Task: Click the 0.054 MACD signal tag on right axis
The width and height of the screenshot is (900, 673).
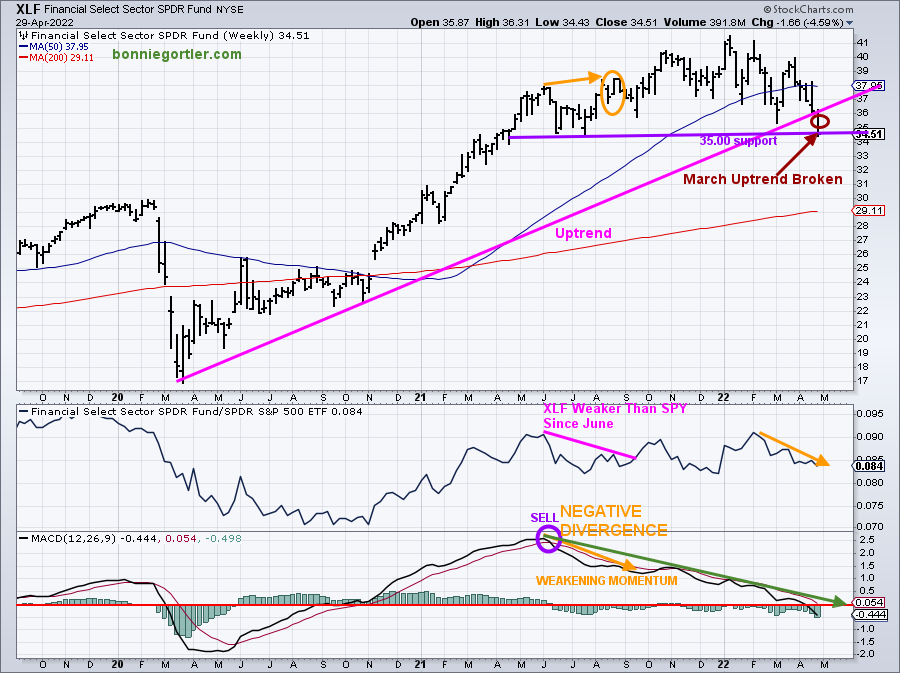Action: pyautogui.click(x=869, y=602)
